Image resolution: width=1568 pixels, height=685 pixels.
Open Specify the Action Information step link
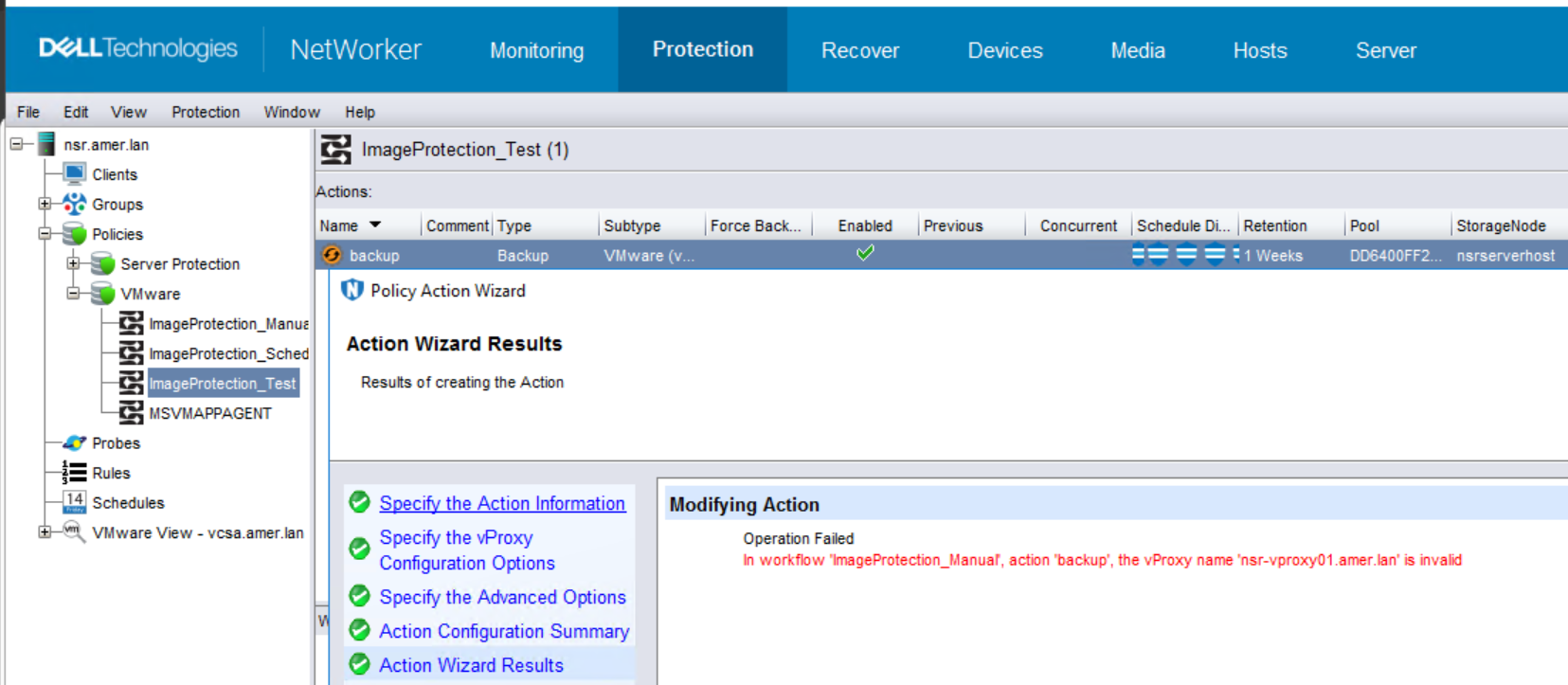(x=502, y=503)
